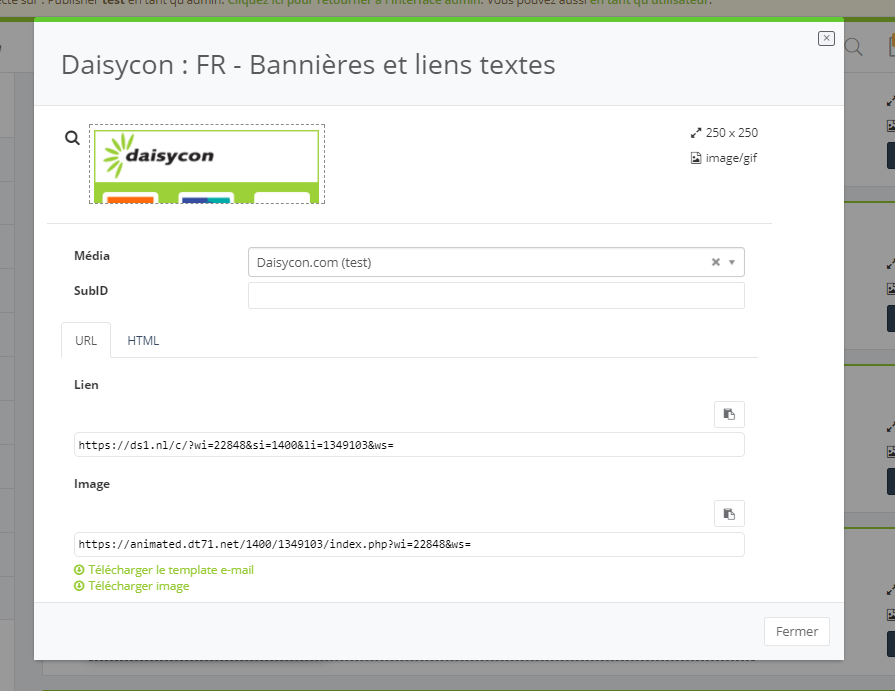Switch to the URL tab

click(86, 341)
